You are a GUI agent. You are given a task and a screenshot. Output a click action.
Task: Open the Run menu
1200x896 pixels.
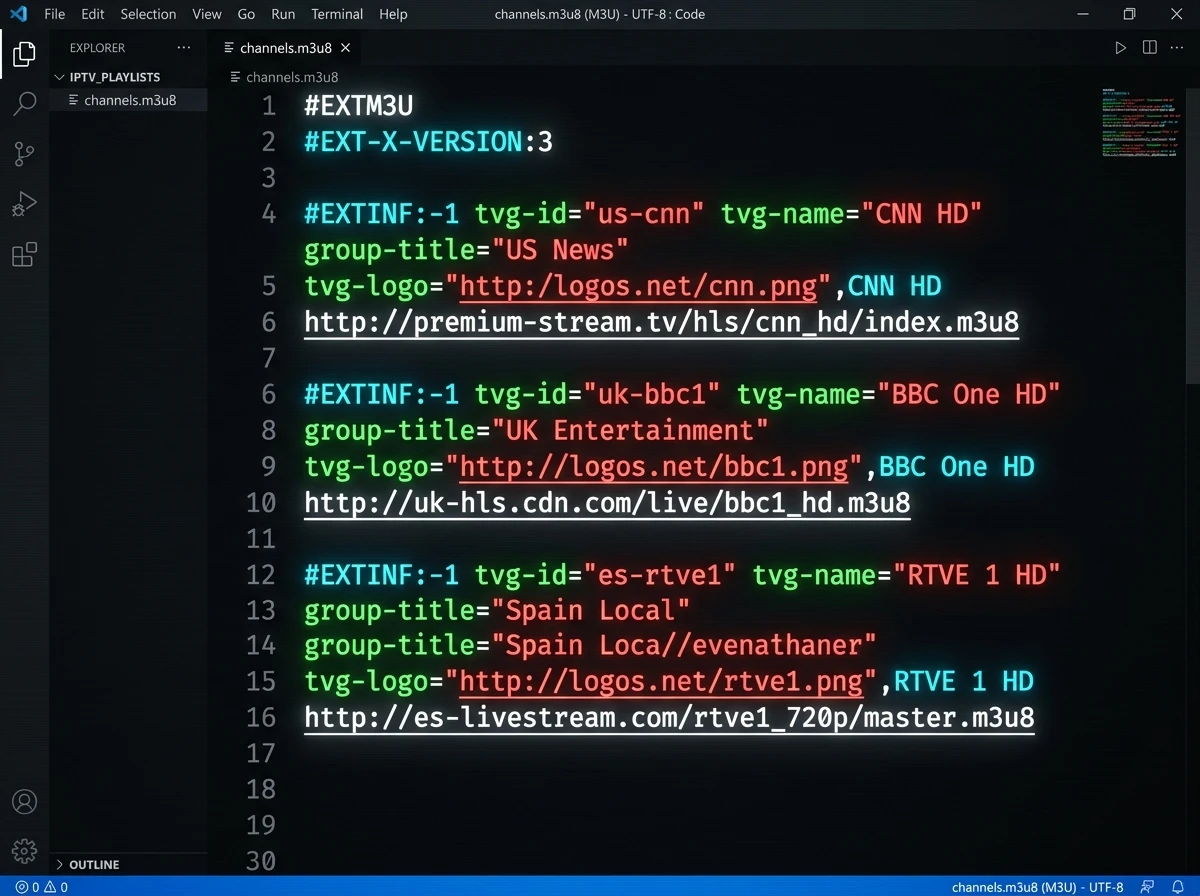[x=283, y=14]
